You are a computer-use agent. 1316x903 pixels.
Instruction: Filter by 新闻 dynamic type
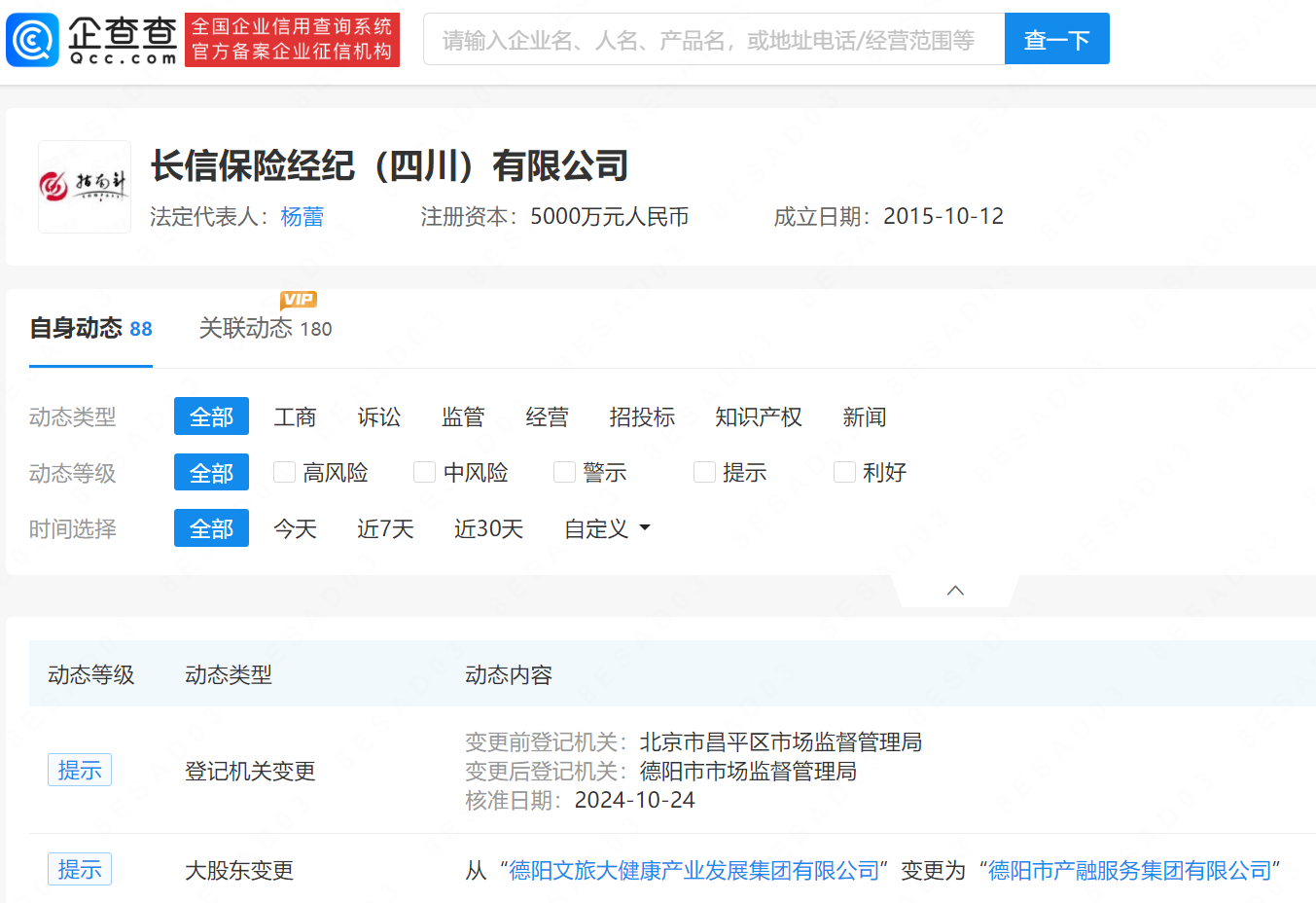pos(864,416)
